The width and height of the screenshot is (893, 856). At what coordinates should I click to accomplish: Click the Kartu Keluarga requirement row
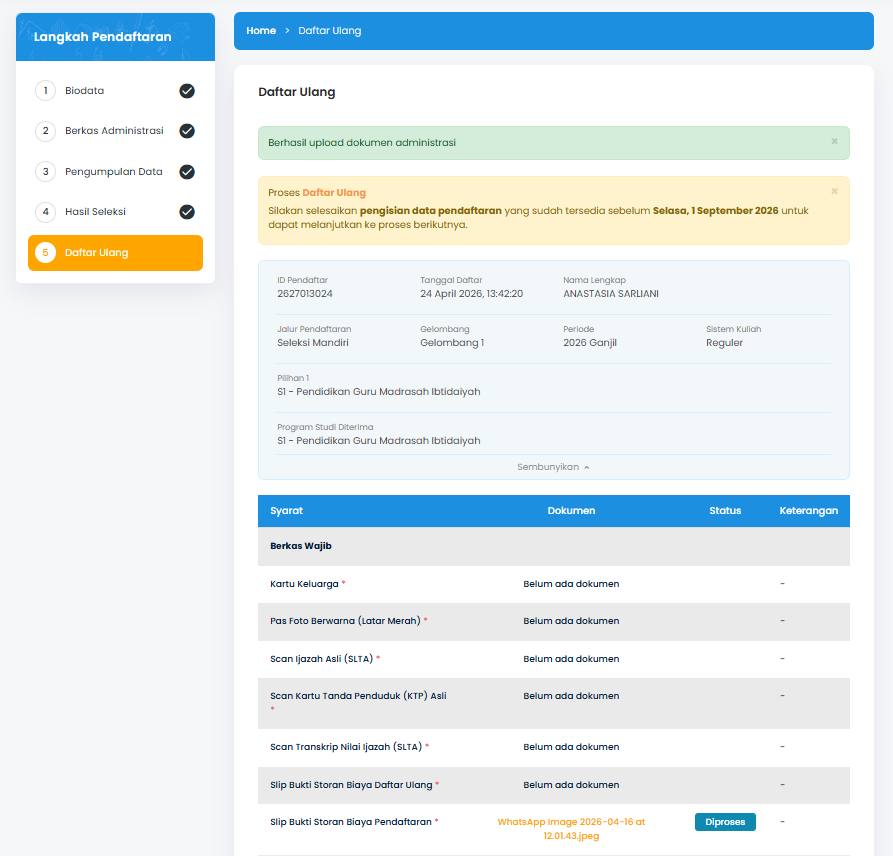pyautogui.click(x=307, y=584)
